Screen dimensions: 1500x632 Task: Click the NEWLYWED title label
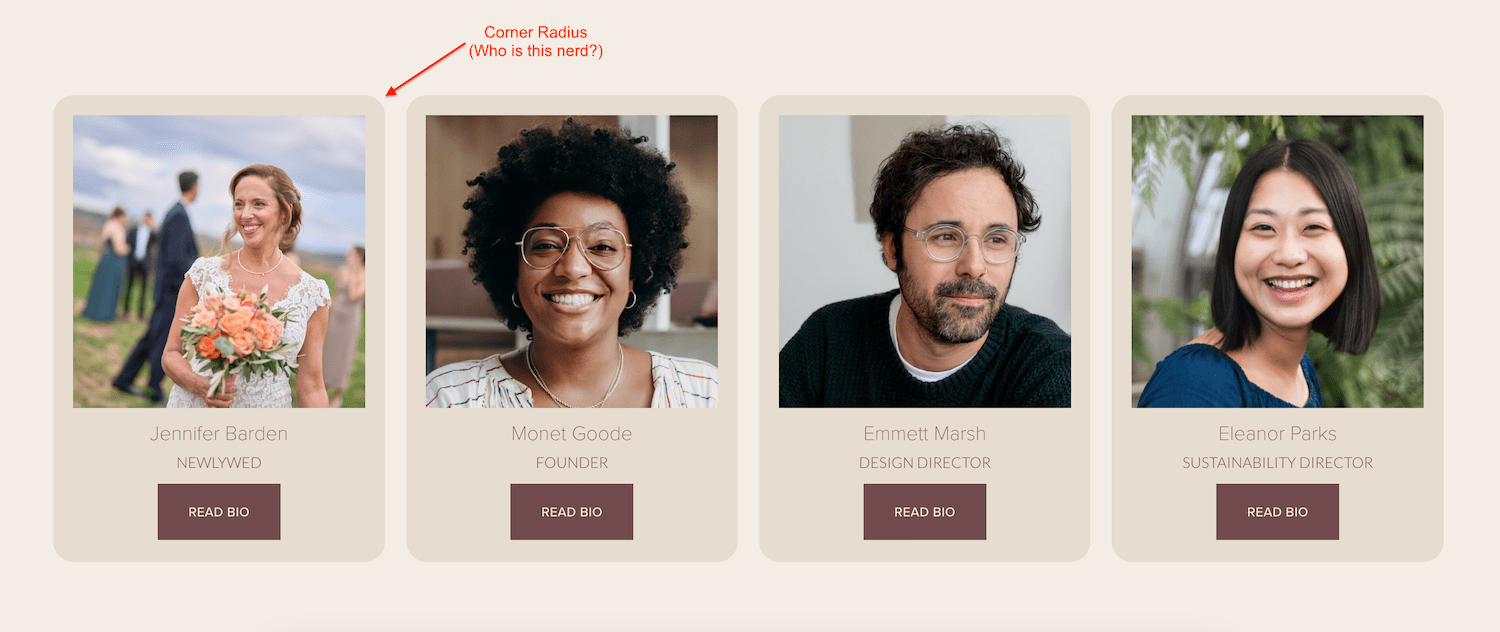[219, 463]
